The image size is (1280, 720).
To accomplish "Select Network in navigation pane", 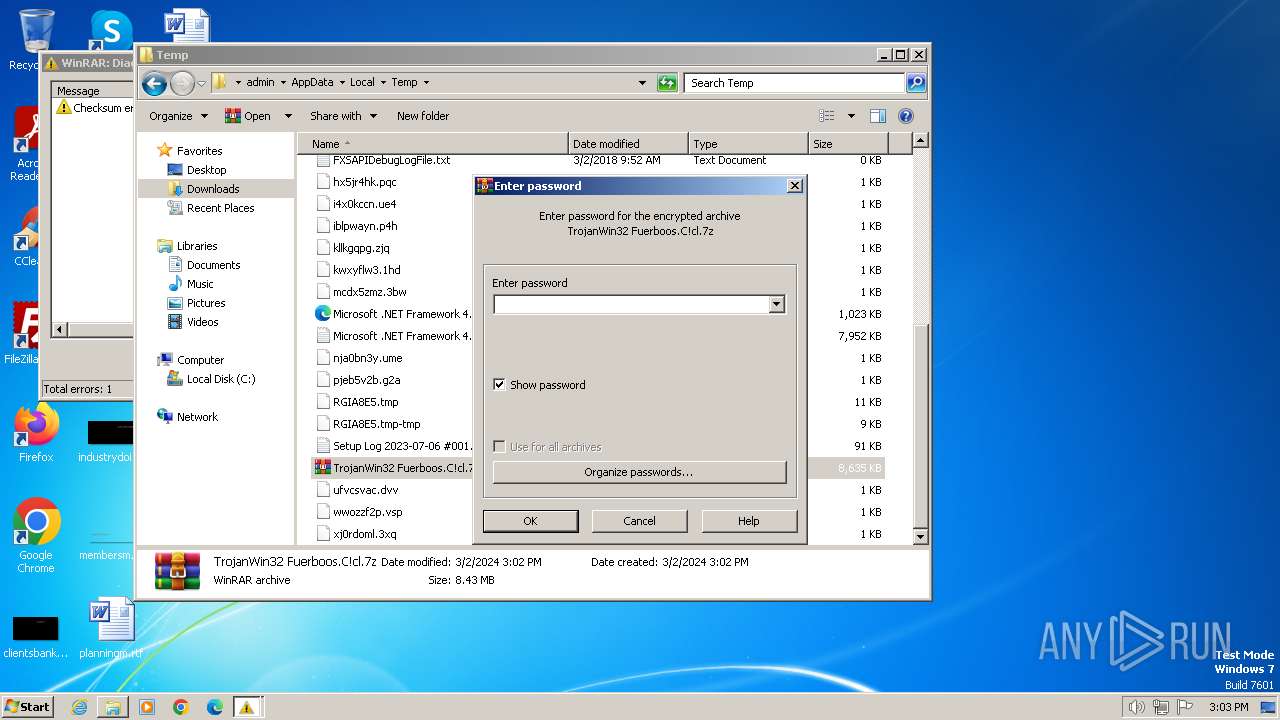I will tap(197, 417).
